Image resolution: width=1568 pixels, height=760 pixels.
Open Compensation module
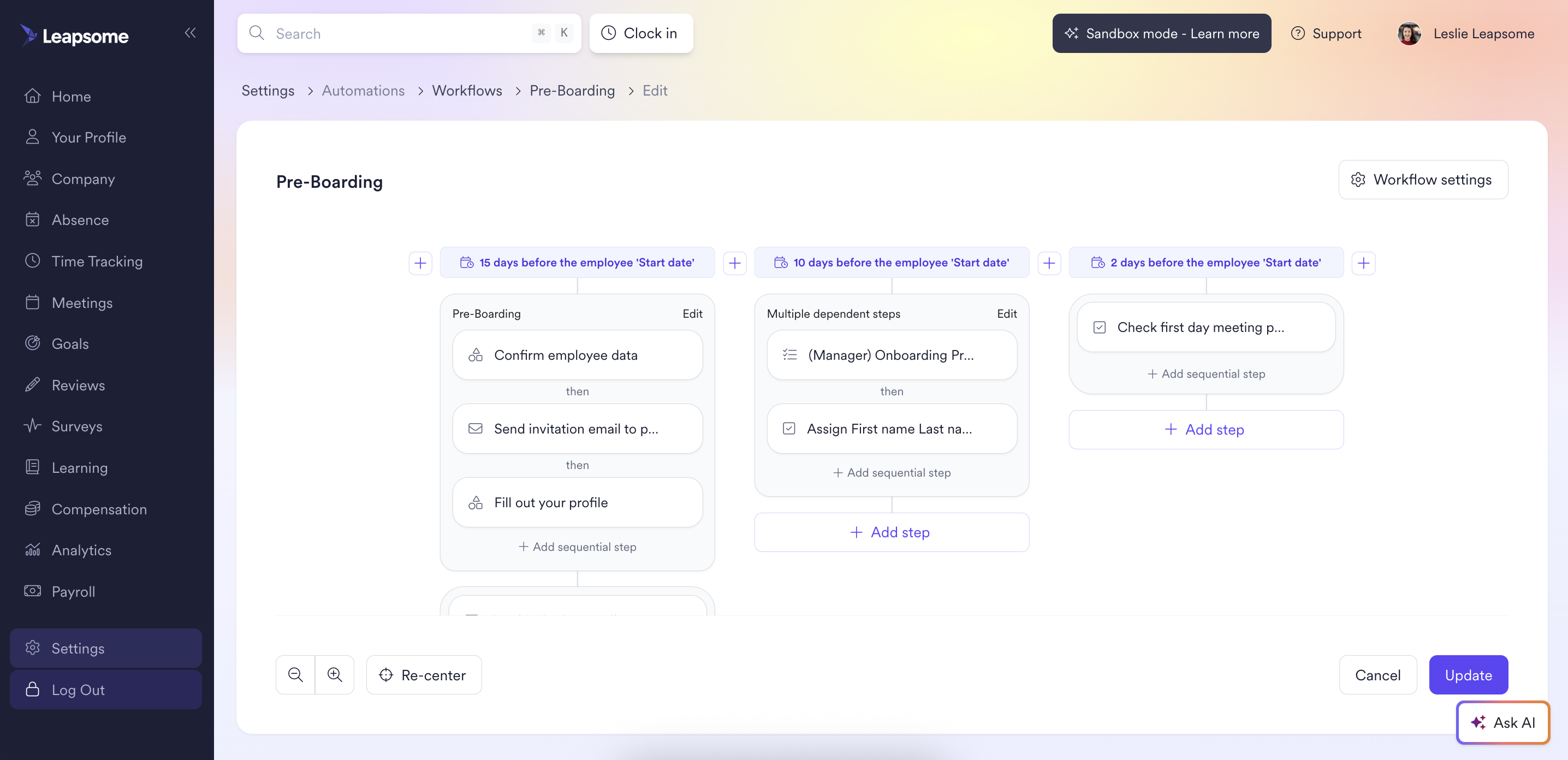(x=106, y=509)
